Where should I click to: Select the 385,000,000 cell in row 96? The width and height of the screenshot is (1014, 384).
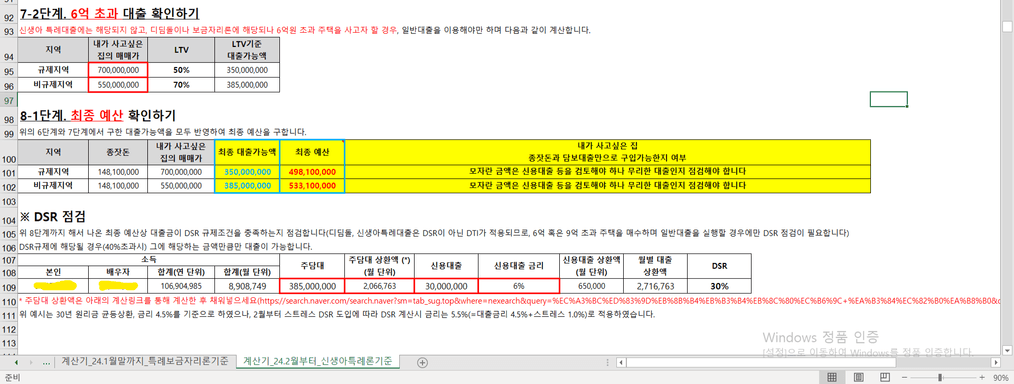pyautogui.click(x=247, y=84)
